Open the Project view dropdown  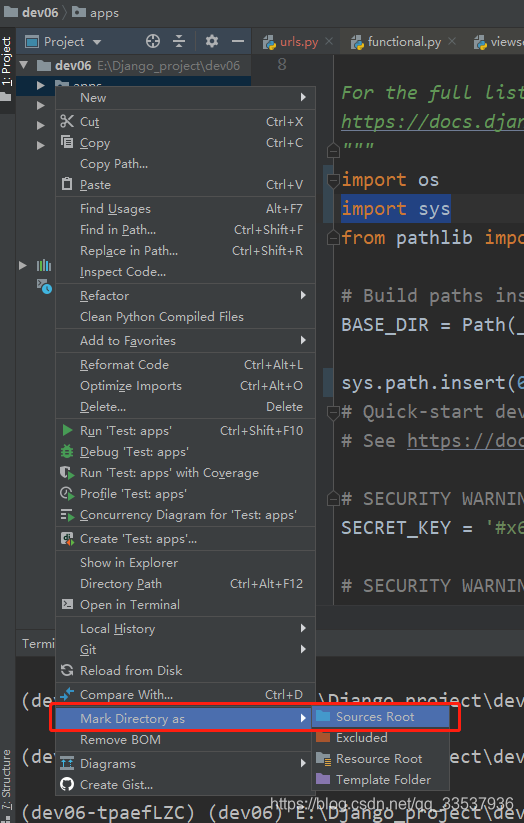(x=97, y=42)
